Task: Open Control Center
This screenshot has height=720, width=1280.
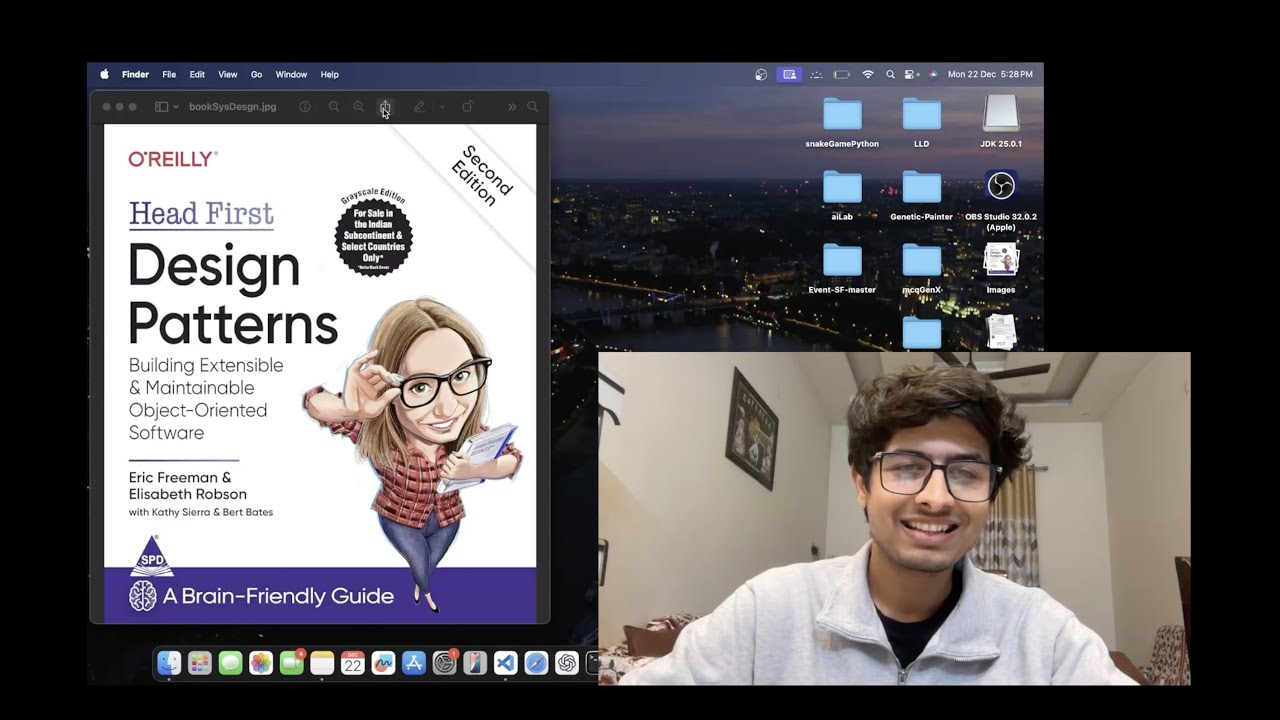Action: (x=911, y=74)
